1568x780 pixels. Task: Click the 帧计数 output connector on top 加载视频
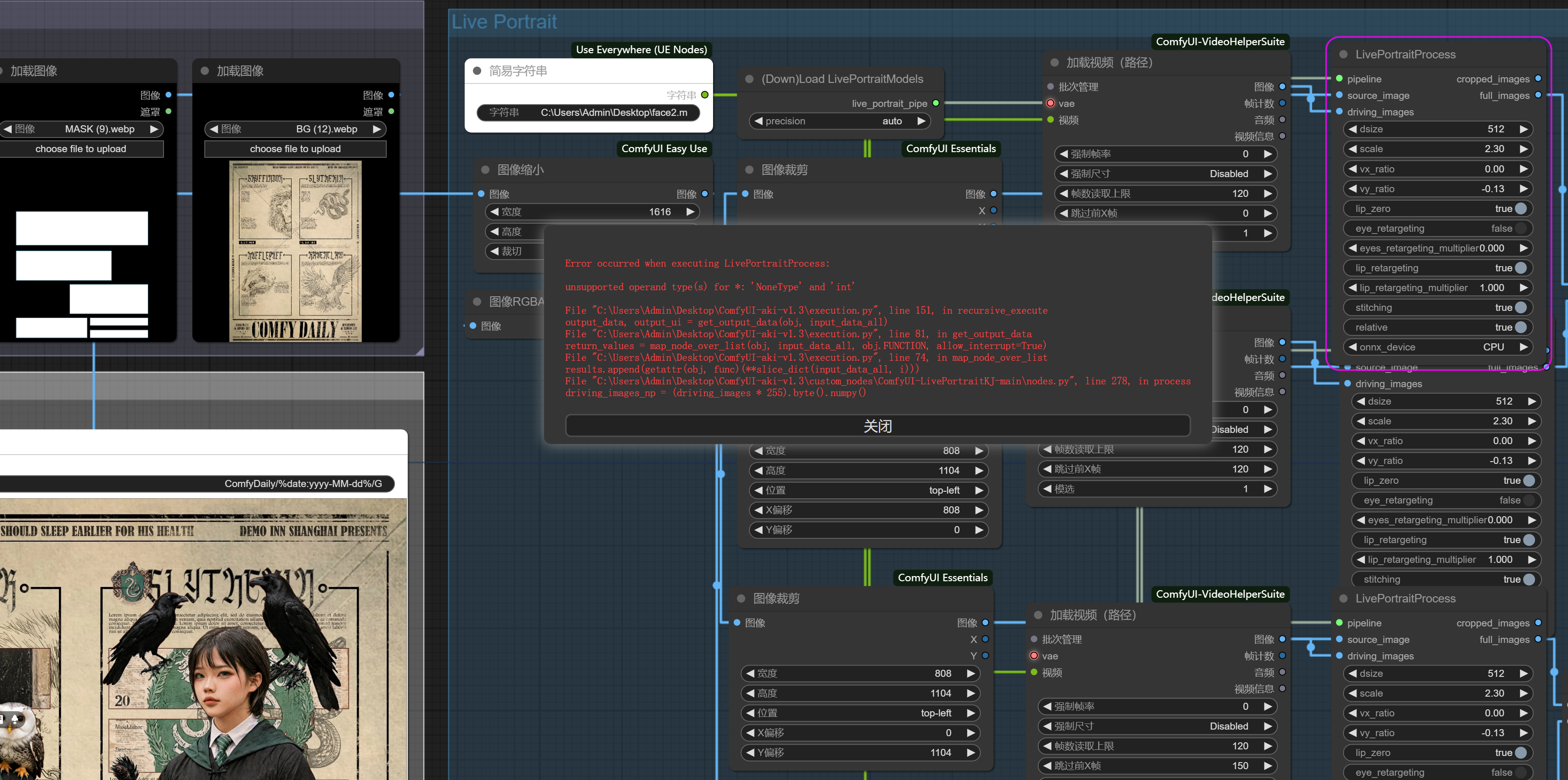tap(1282, 104)
